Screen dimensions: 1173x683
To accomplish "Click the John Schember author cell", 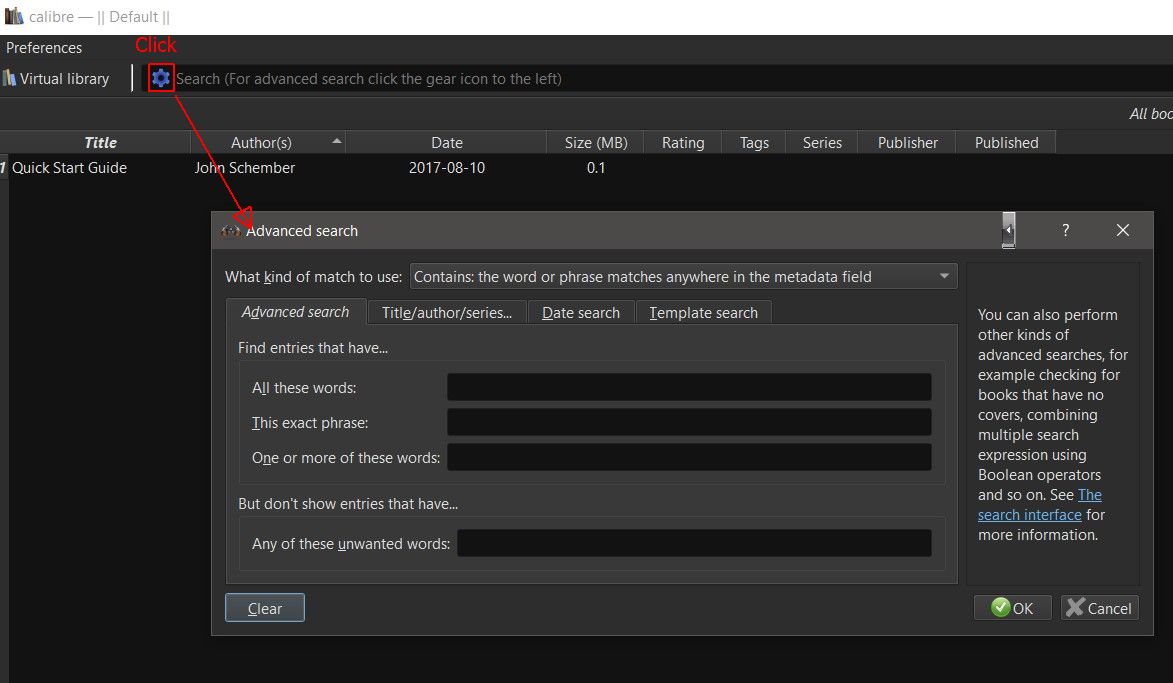I will coord(245,168).
